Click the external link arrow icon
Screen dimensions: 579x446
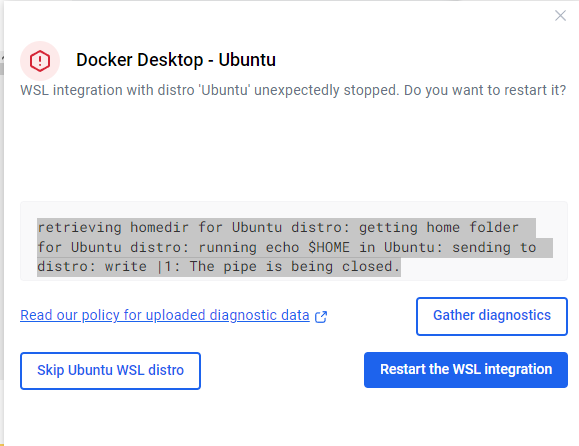click(x=321, y=316)
